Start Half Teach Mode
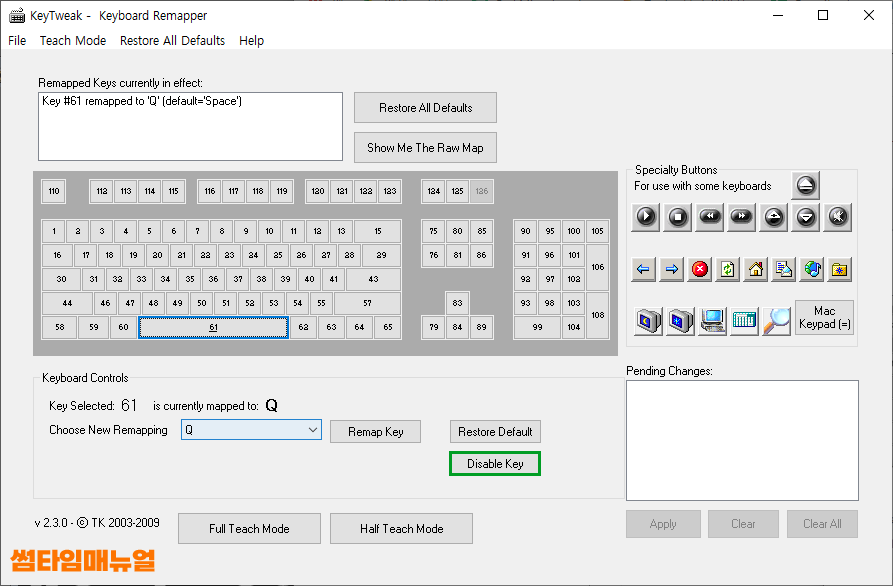Image resolution: width=893 pixels, height=586 pixels. (402, 528)
